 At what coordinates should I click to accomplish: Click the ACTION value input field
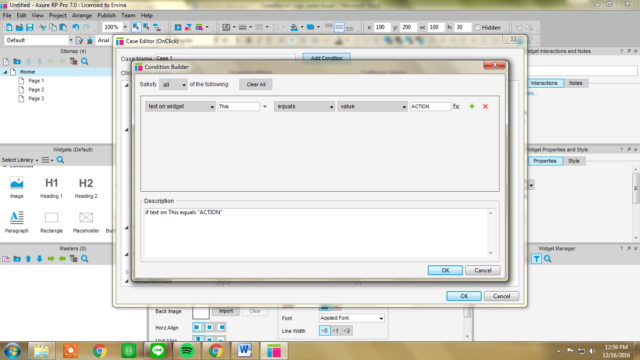pos(430,106)
